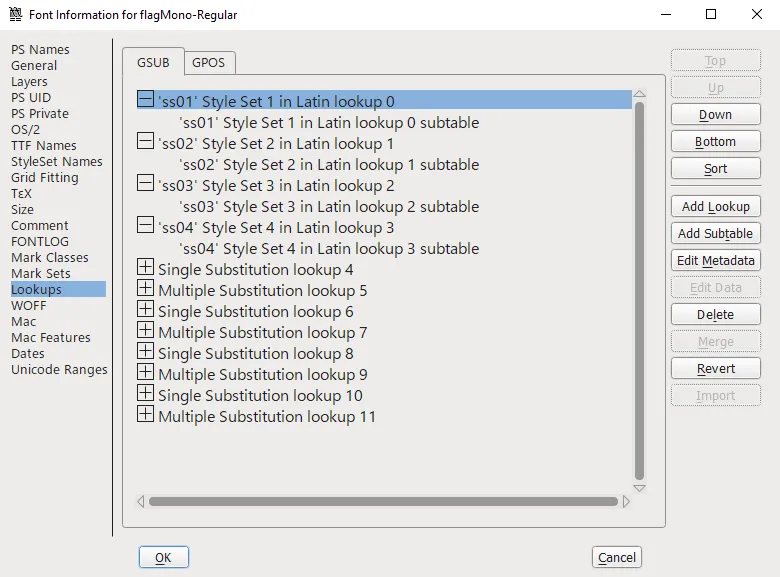Select 'ss04' Style Set 4 lookup 3 subtable
Image resolution: width=780 pixels, height=577 pixels.
[x=329, y=249]
